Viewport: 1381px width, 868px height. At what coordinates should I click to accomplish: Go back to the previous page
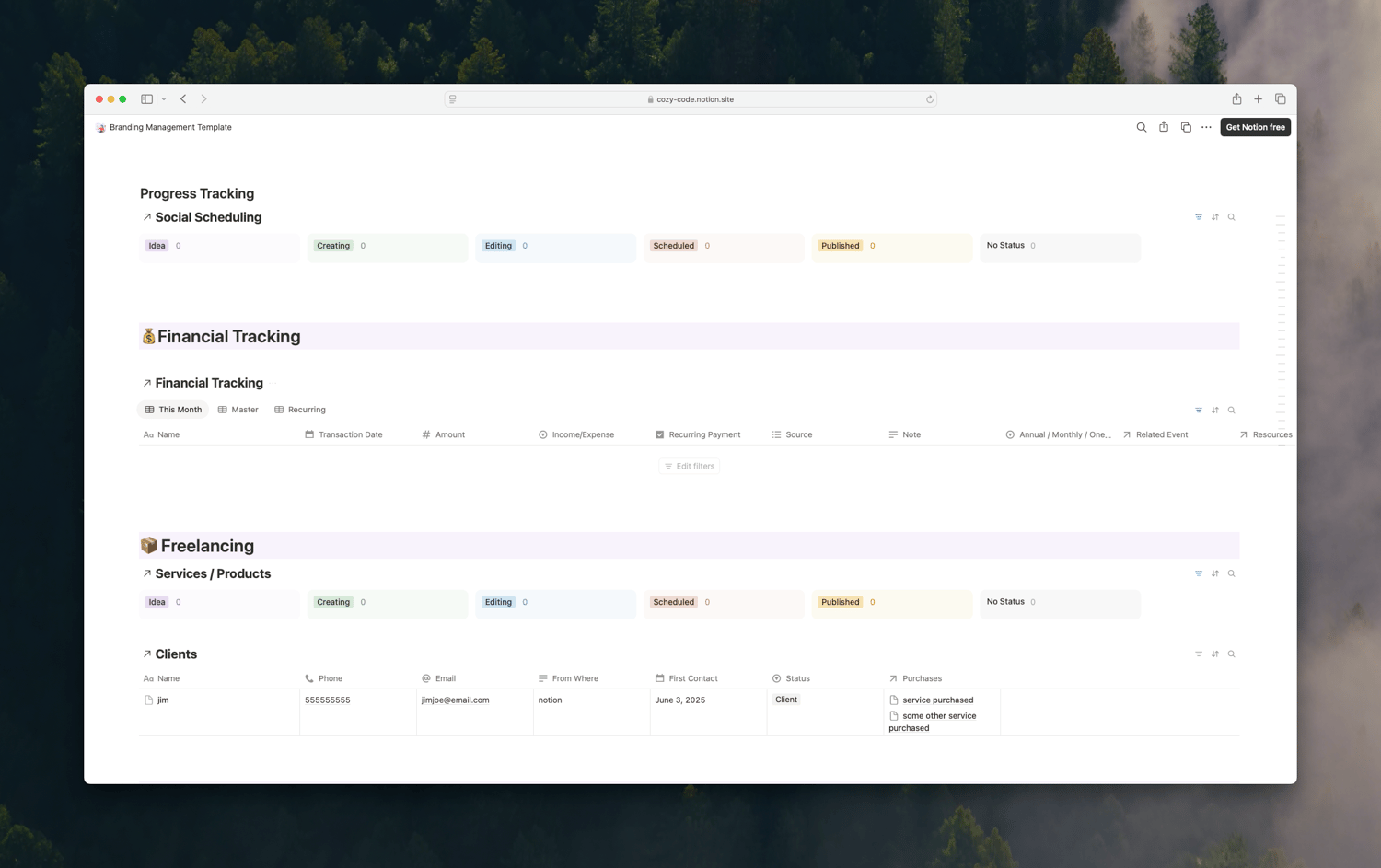pyautogui.click(x=183, y=99)
